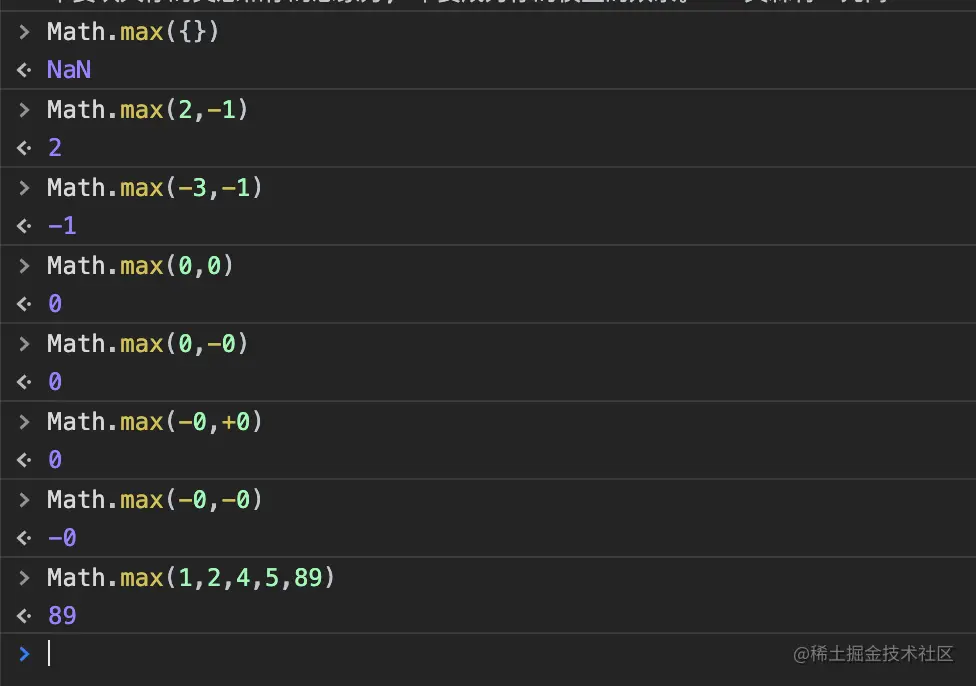This screenshot has height=686, width=976.
Task: Select the input Math.max(-3,-1)
Action: coord(154,187)
